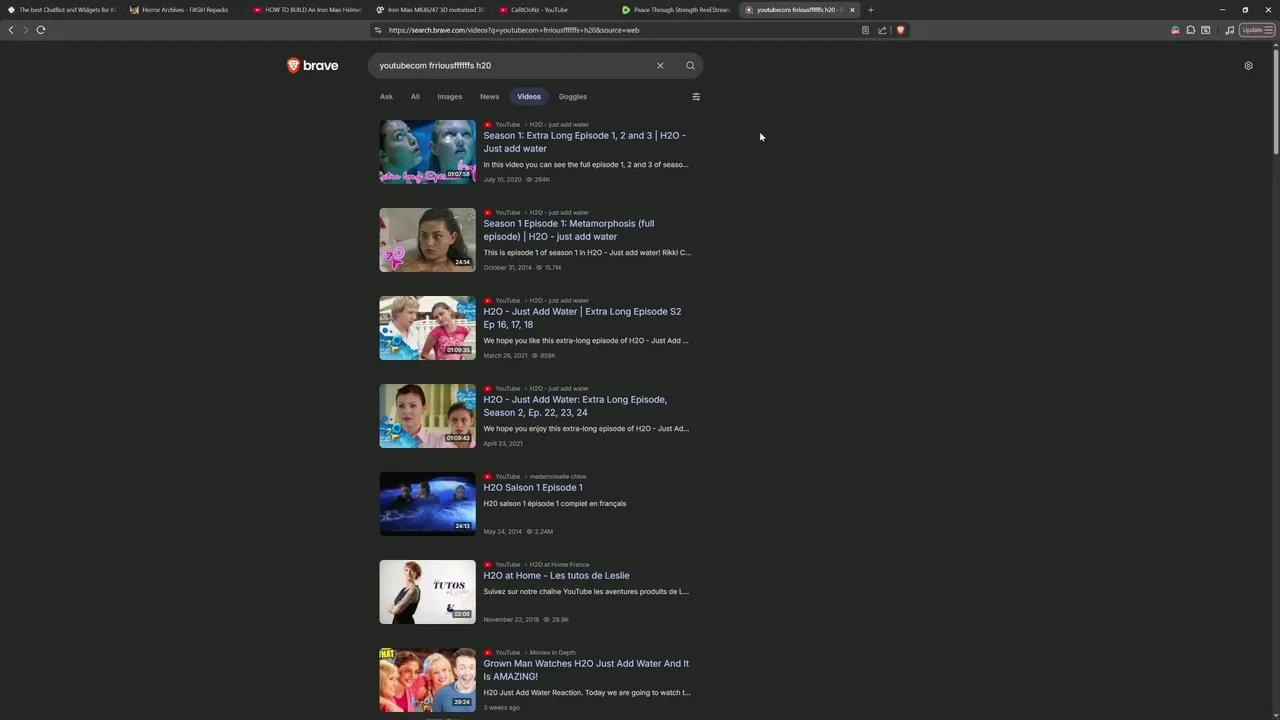
Task: Click thumbnail of Metamorphosis episode video
Action: [427, 240]
